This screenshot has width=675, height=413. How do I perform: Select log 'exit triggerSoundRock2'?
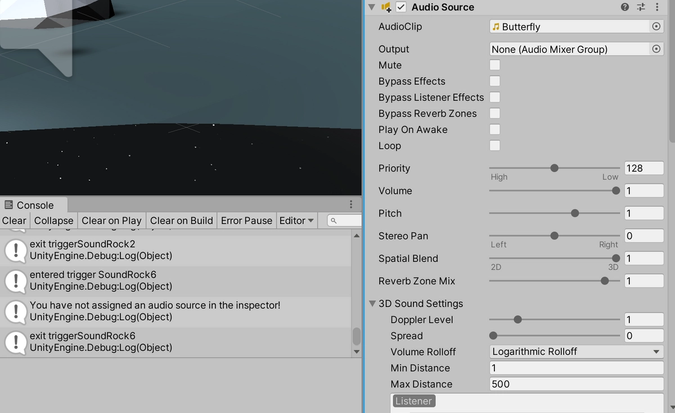(176, 250)
